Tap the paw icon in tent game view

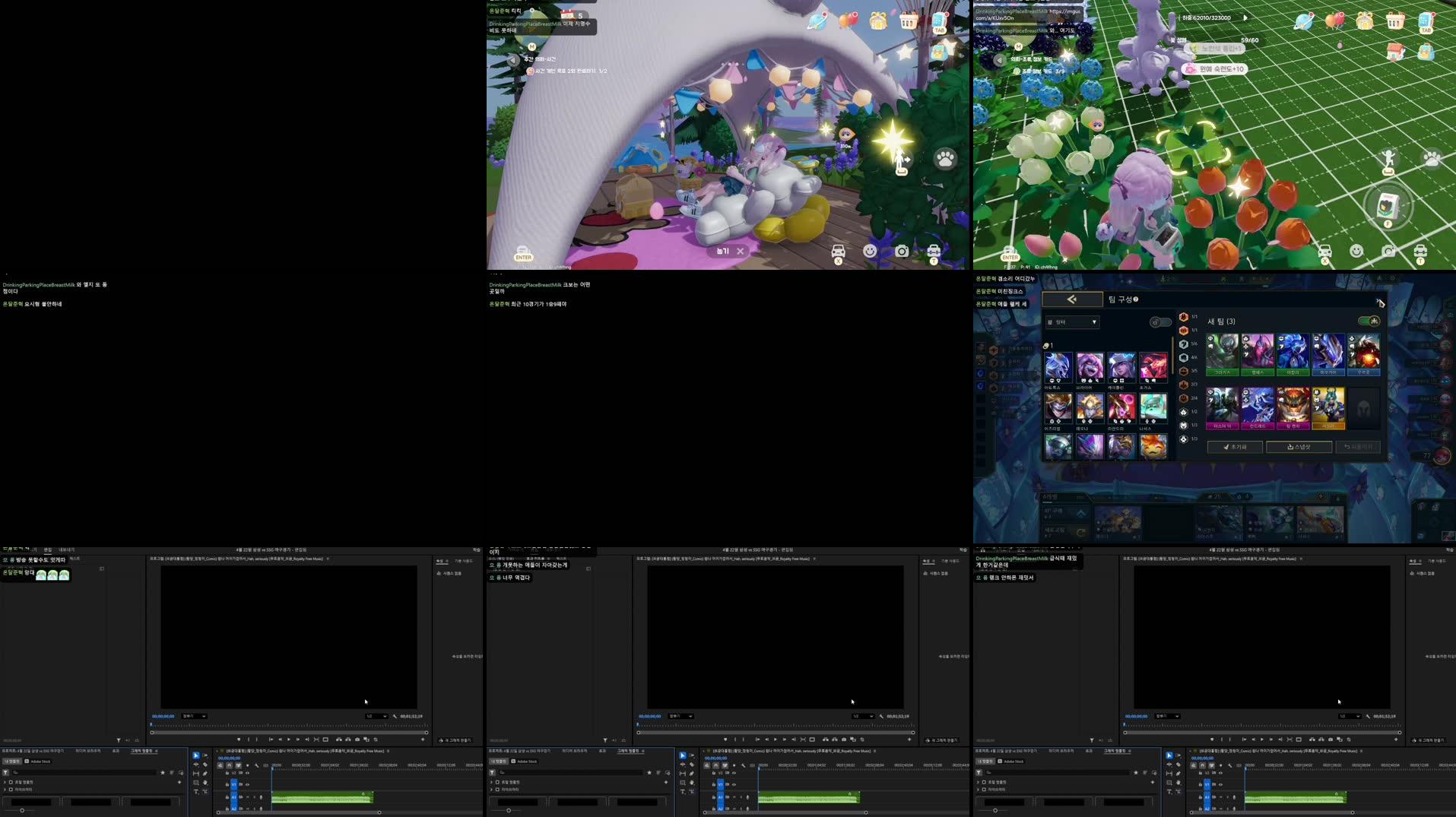point(946,159)
